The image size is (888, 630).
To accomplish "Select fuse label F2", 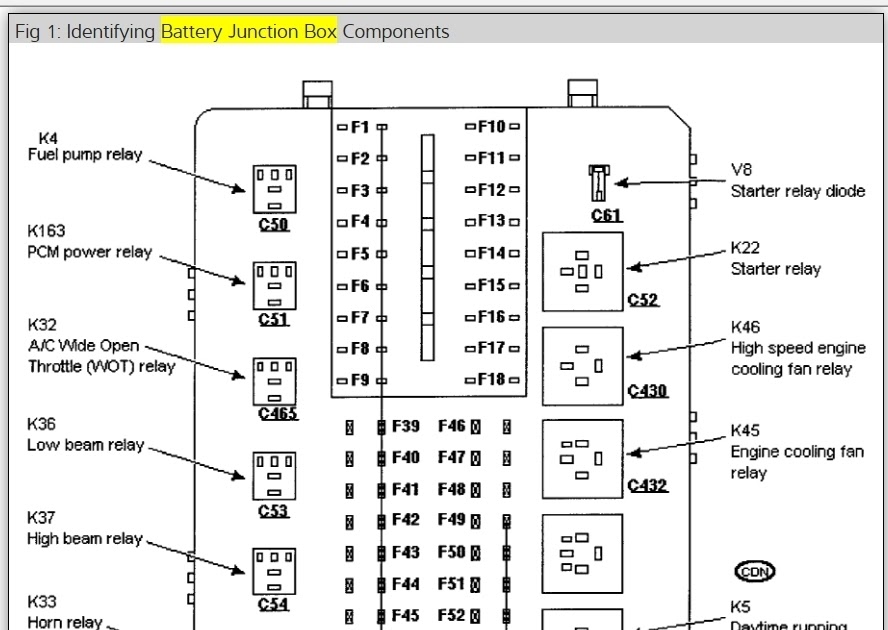I will point(360,159).
